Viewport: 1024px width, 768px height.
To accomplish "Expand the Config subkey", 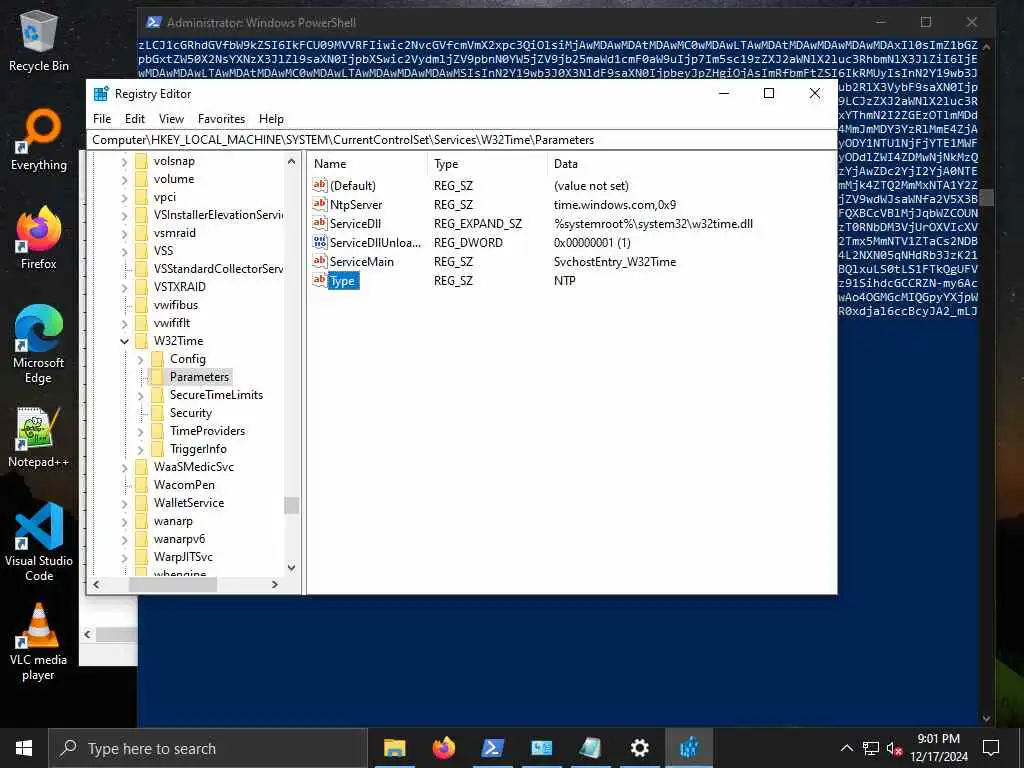I will 140,359.
